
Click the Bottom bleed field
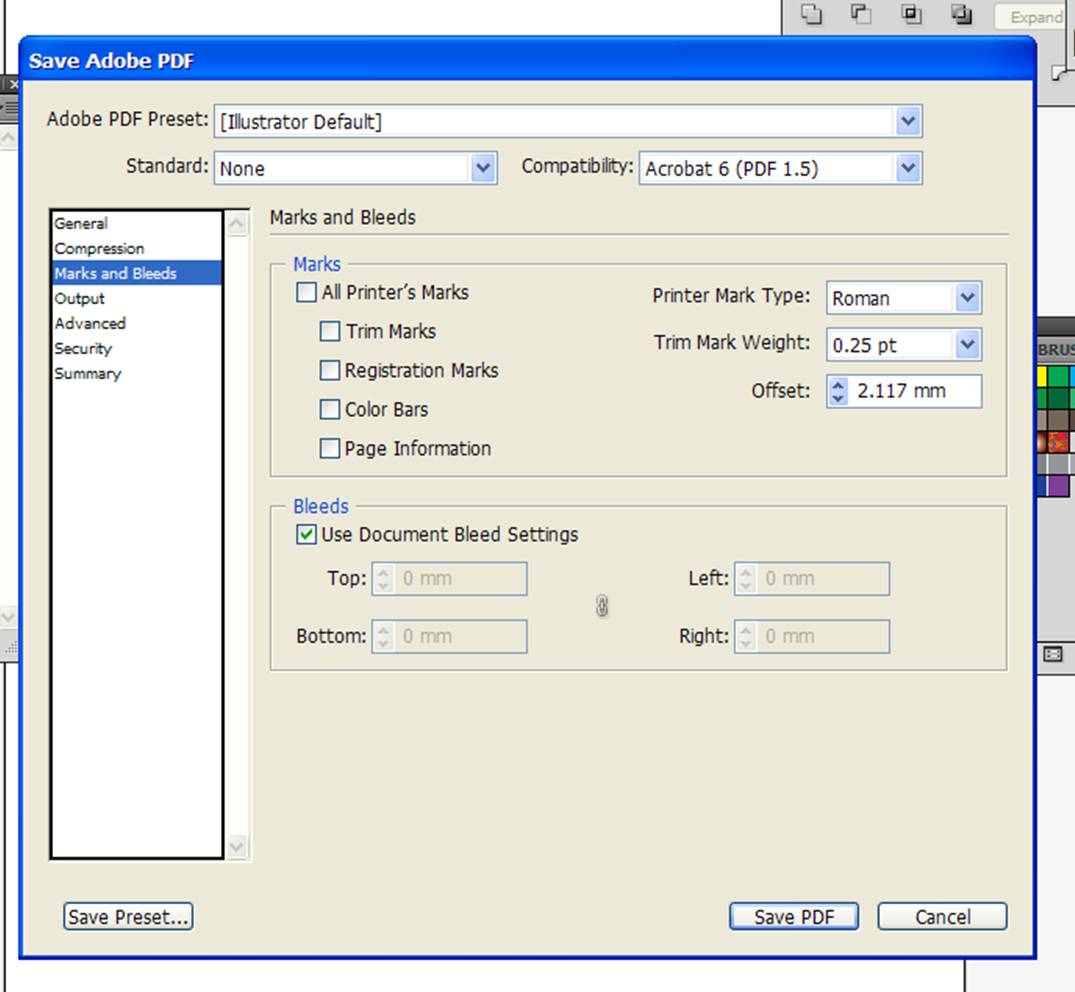click(449, 636)
